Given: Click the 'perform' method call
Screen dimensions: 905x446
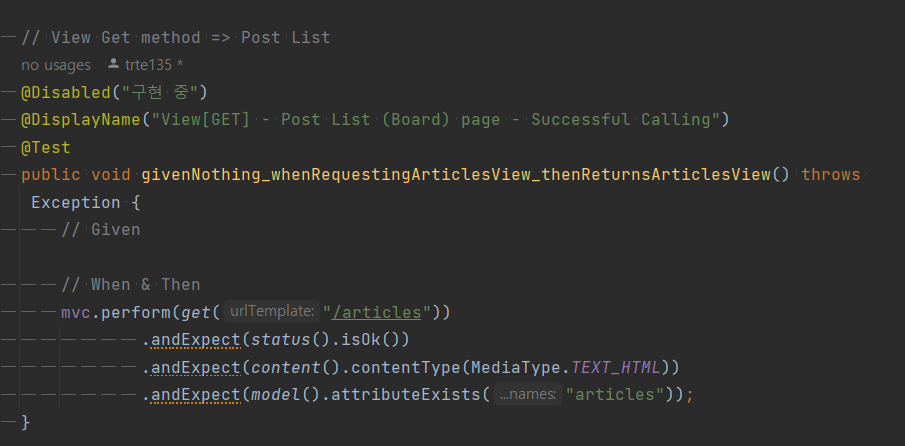Looking at the screenshot, I should coord(136,312).
